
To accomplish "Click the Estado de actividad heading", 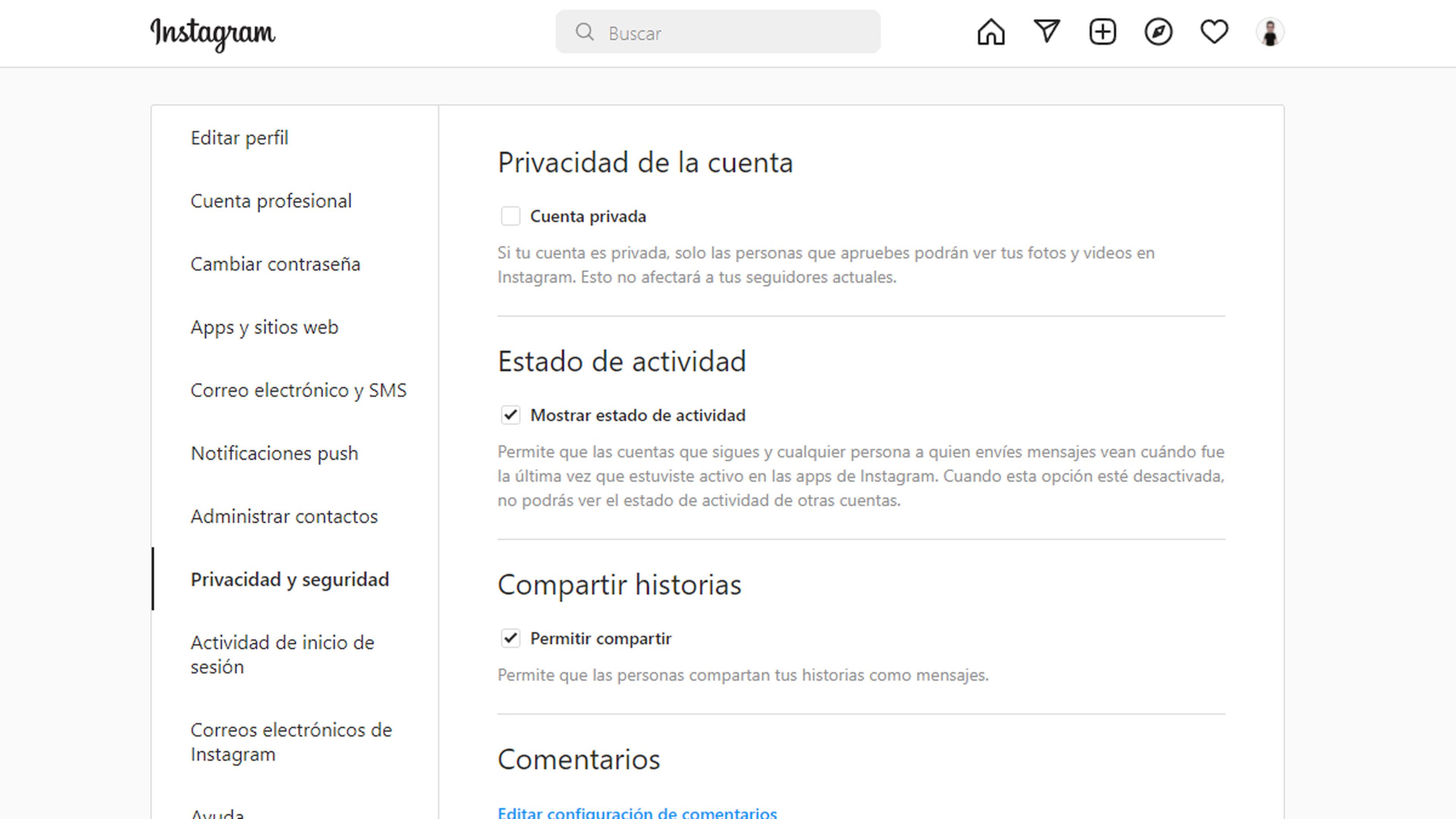I will (x=622, y=361).
